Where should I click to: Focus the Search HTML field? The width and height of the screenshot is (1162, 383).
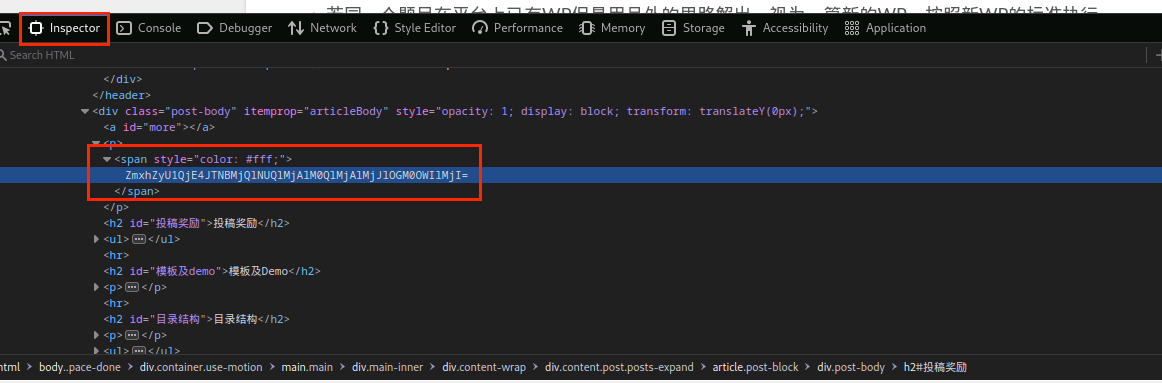571,55
